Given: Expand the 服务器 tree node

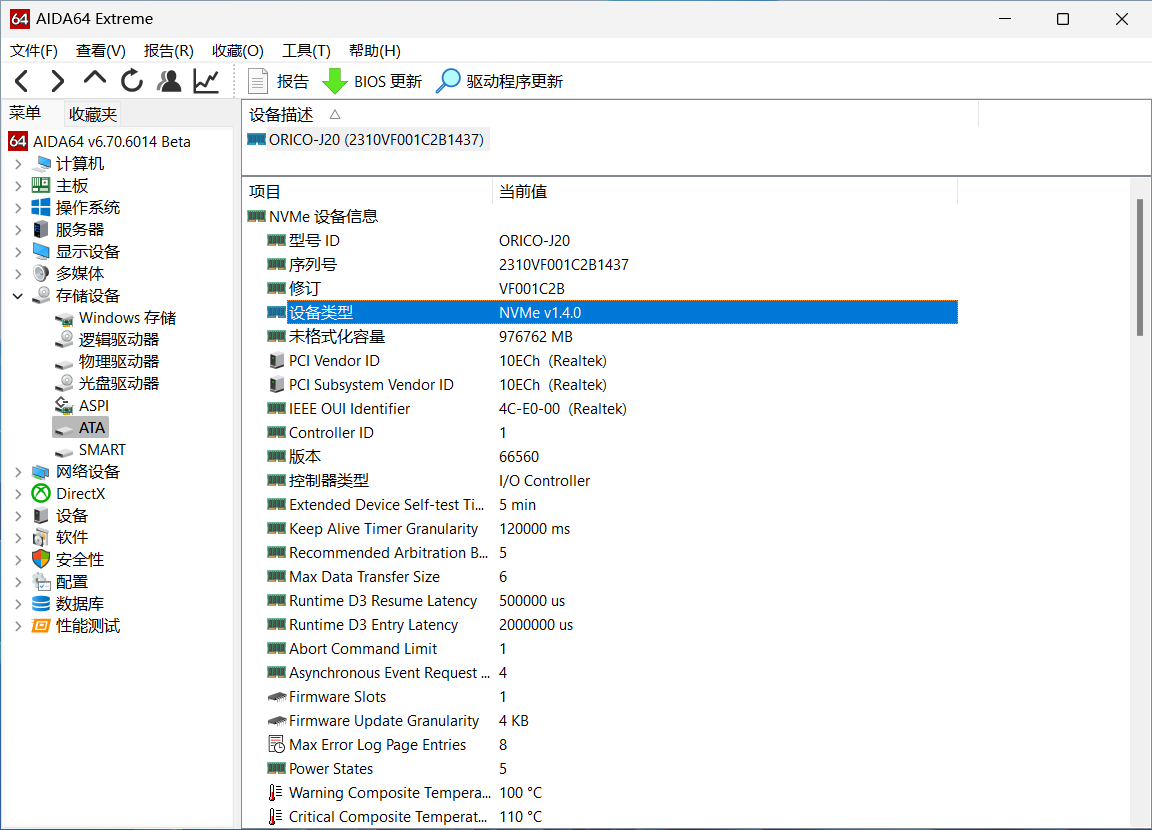Looking at the screenshot, I should click(x=18, y=230).
